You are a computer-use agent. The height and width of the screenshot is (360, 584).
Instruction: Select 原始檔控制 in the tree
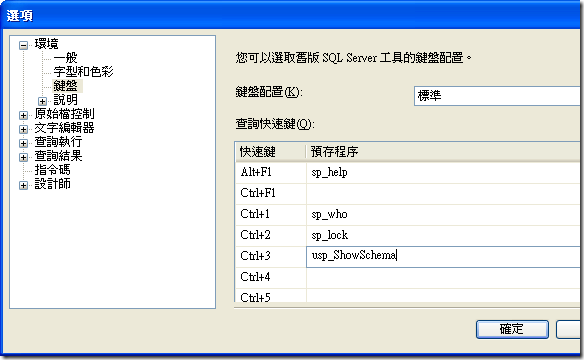(x=64, y=114)
